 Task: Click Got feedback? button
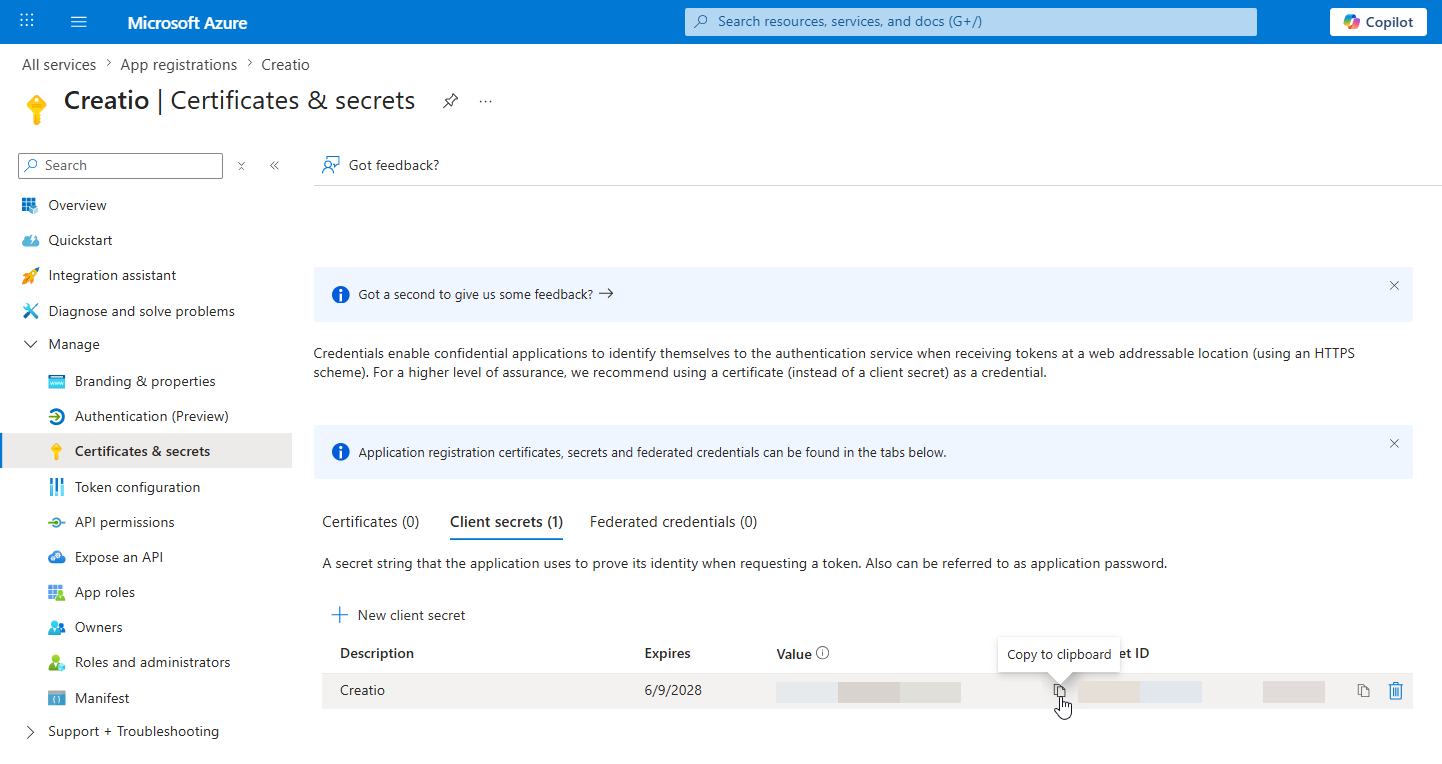coord(380,165)
